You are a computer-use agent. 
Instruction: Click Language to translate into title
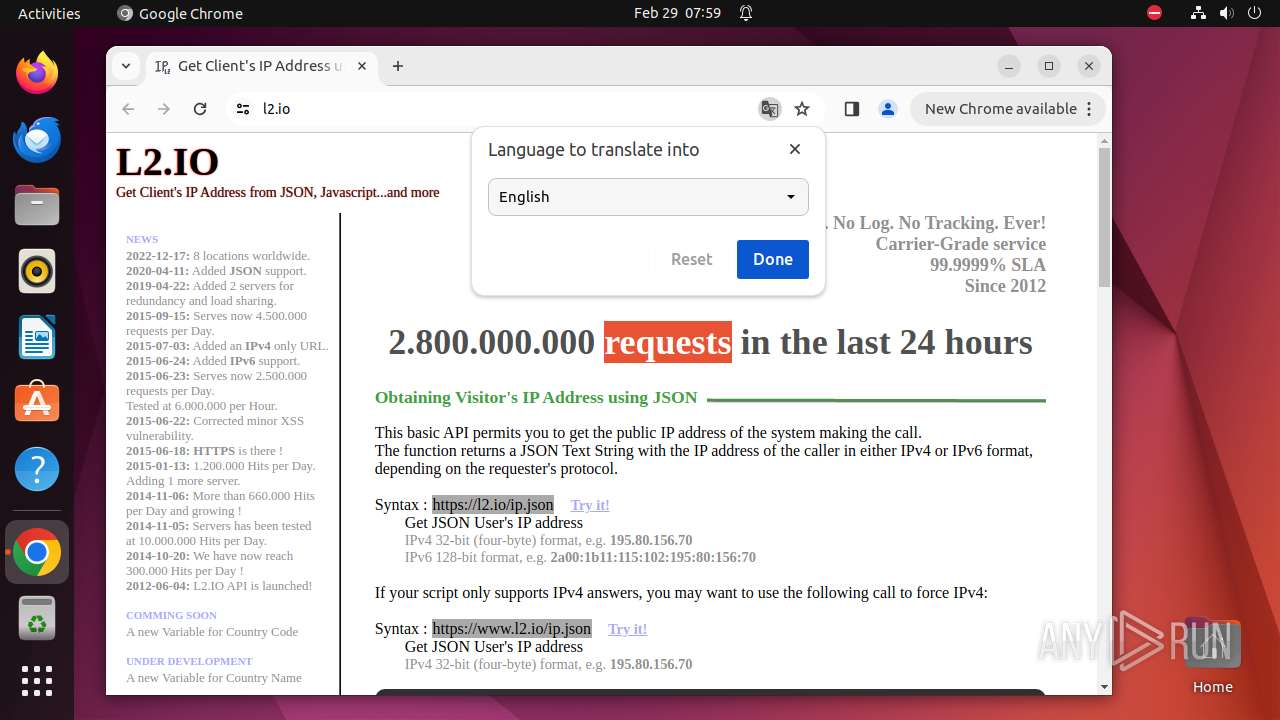[593, 149]
